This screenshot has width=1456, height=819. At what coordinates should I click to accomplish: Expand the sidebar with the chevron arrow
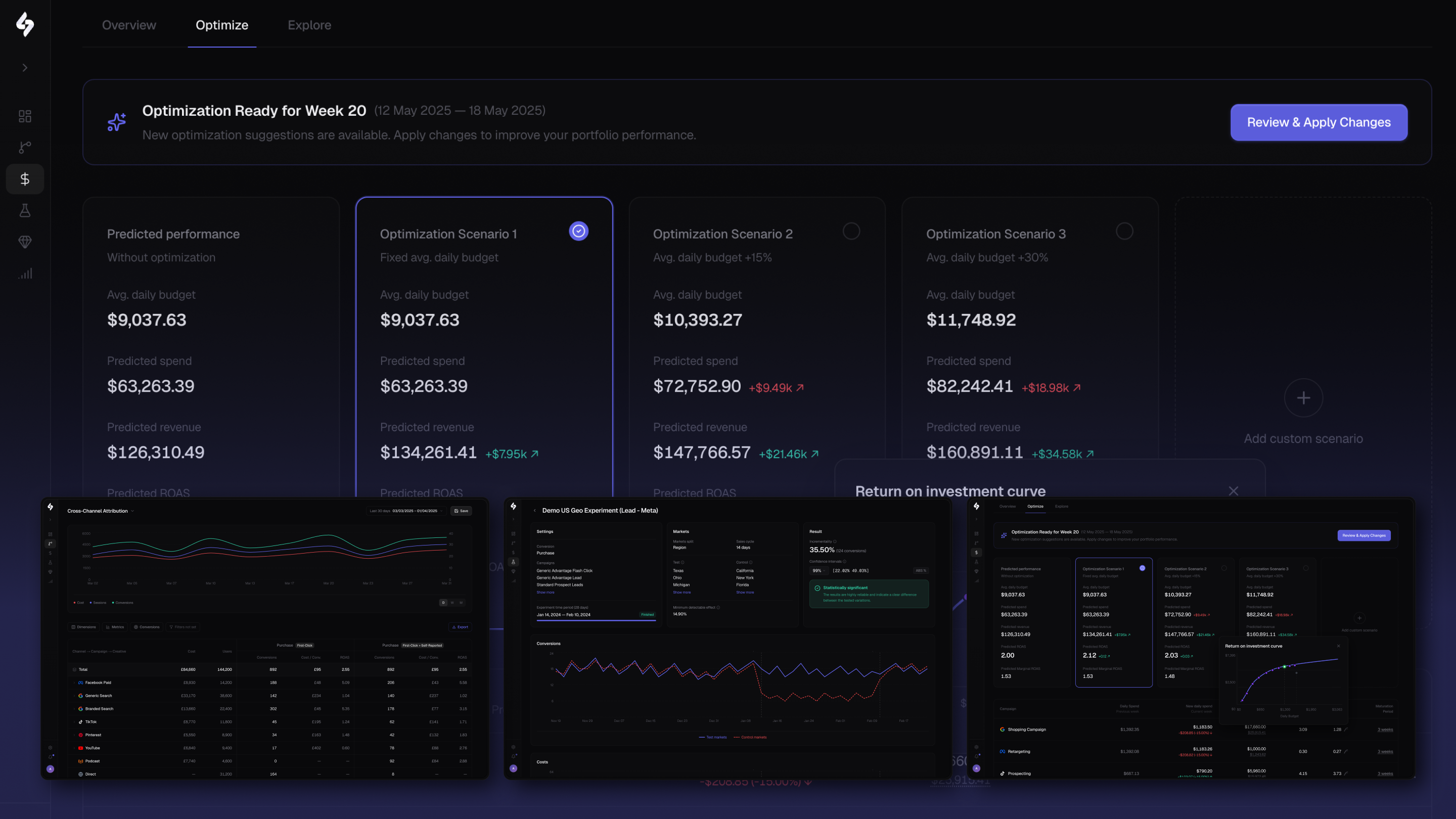pyautogui.click(x=25, y=68)
